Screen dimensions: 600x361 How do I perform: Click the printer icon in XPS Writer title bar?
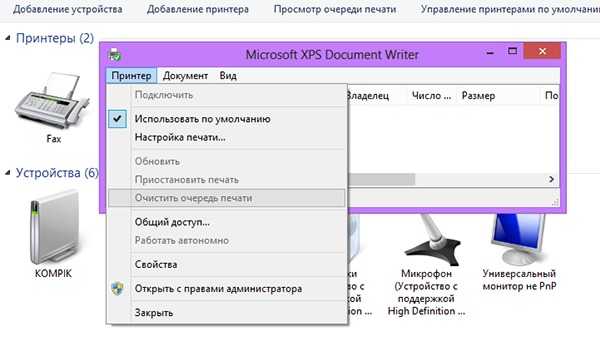[x=114, y=55]
